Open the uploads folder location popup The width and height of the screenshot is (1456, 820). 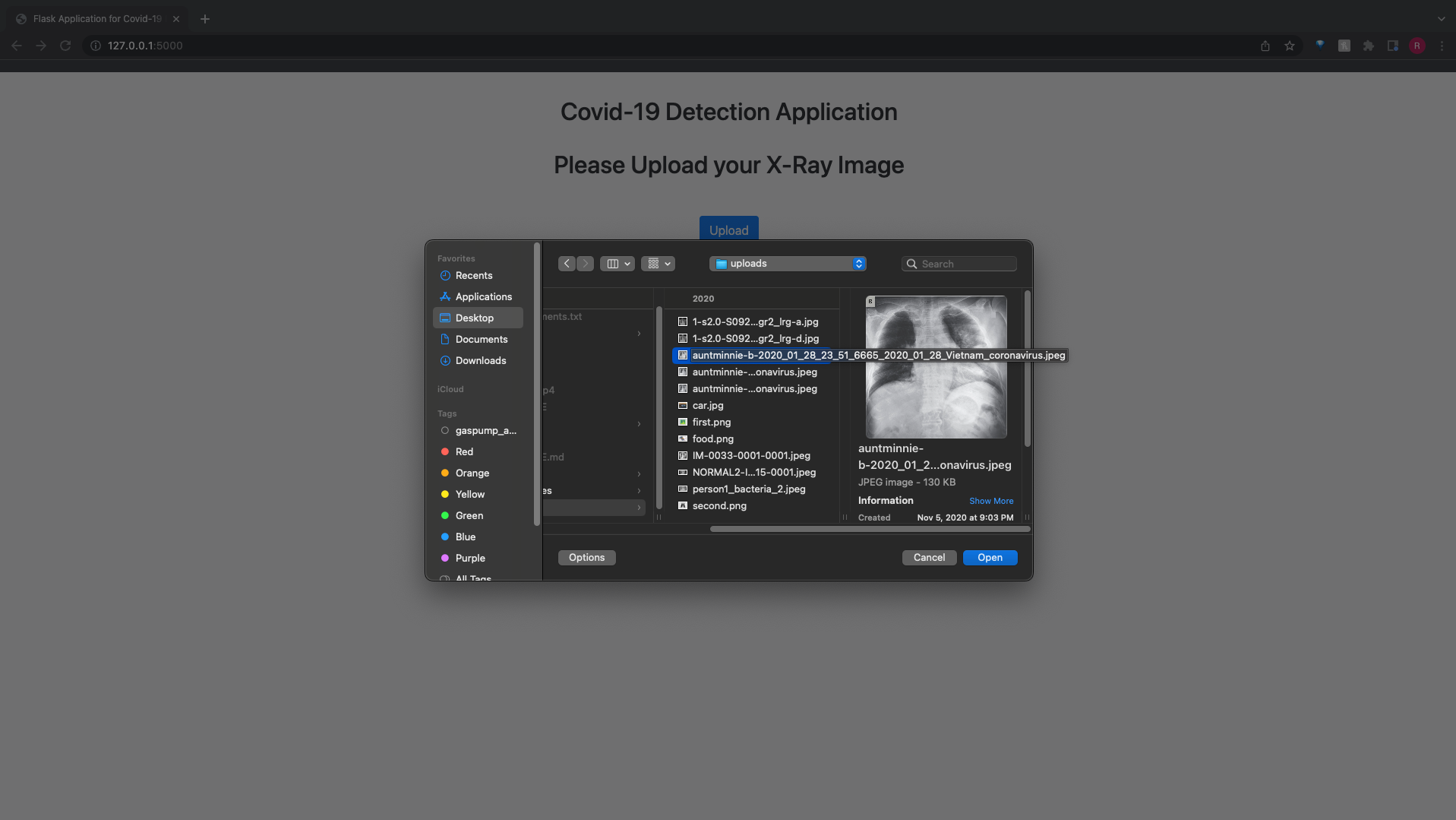[788, 264]
